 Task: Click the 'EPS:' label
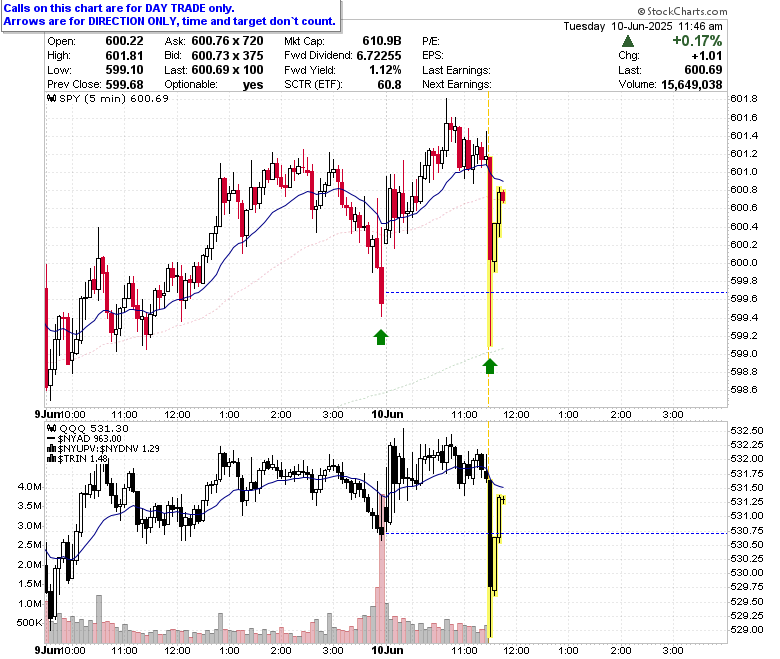[432, 56]
